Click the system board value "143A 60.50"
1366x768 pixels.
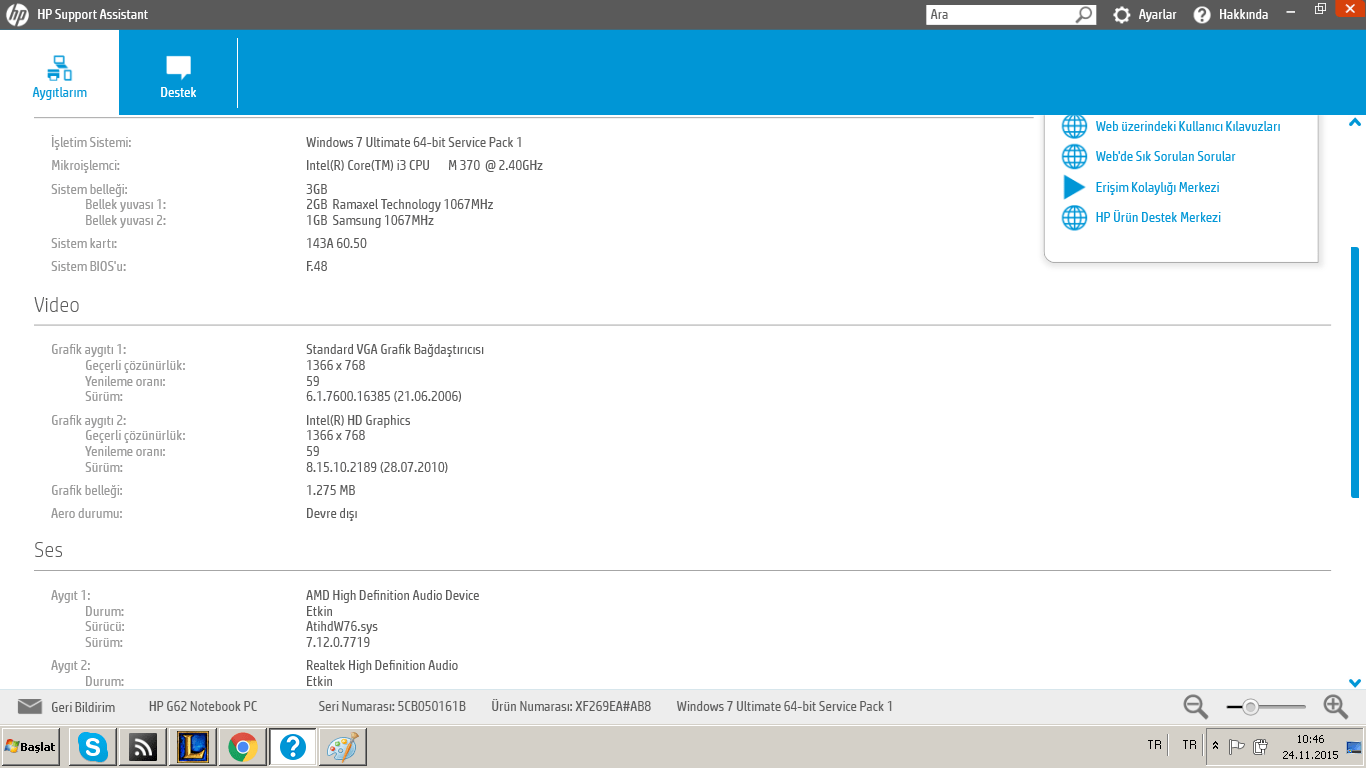pos(336,244)
